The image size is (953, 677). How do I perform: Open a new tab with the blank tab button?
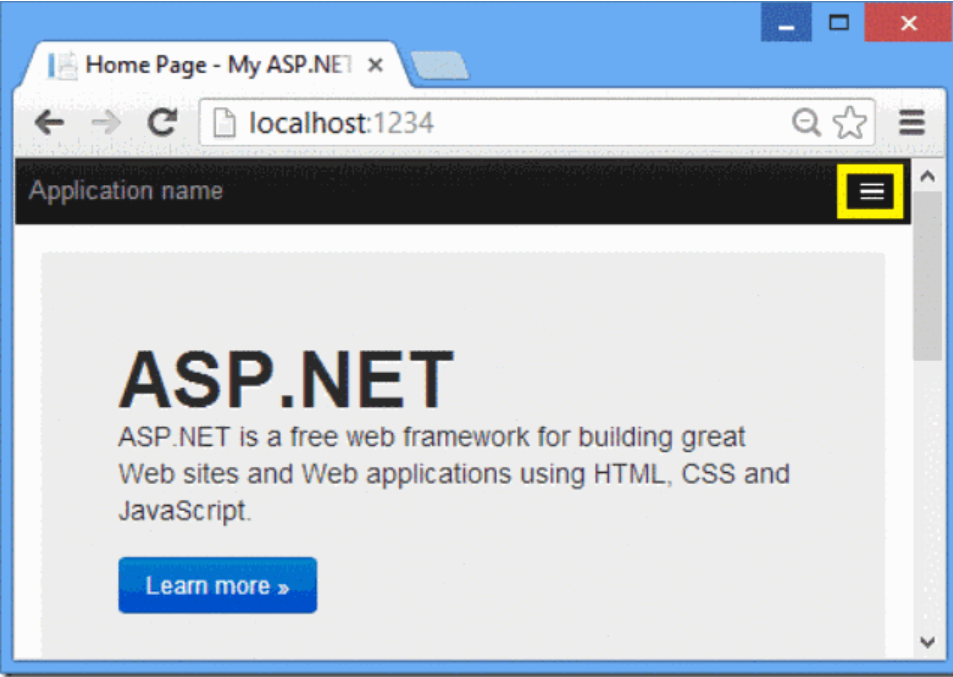tap(438, 67)
